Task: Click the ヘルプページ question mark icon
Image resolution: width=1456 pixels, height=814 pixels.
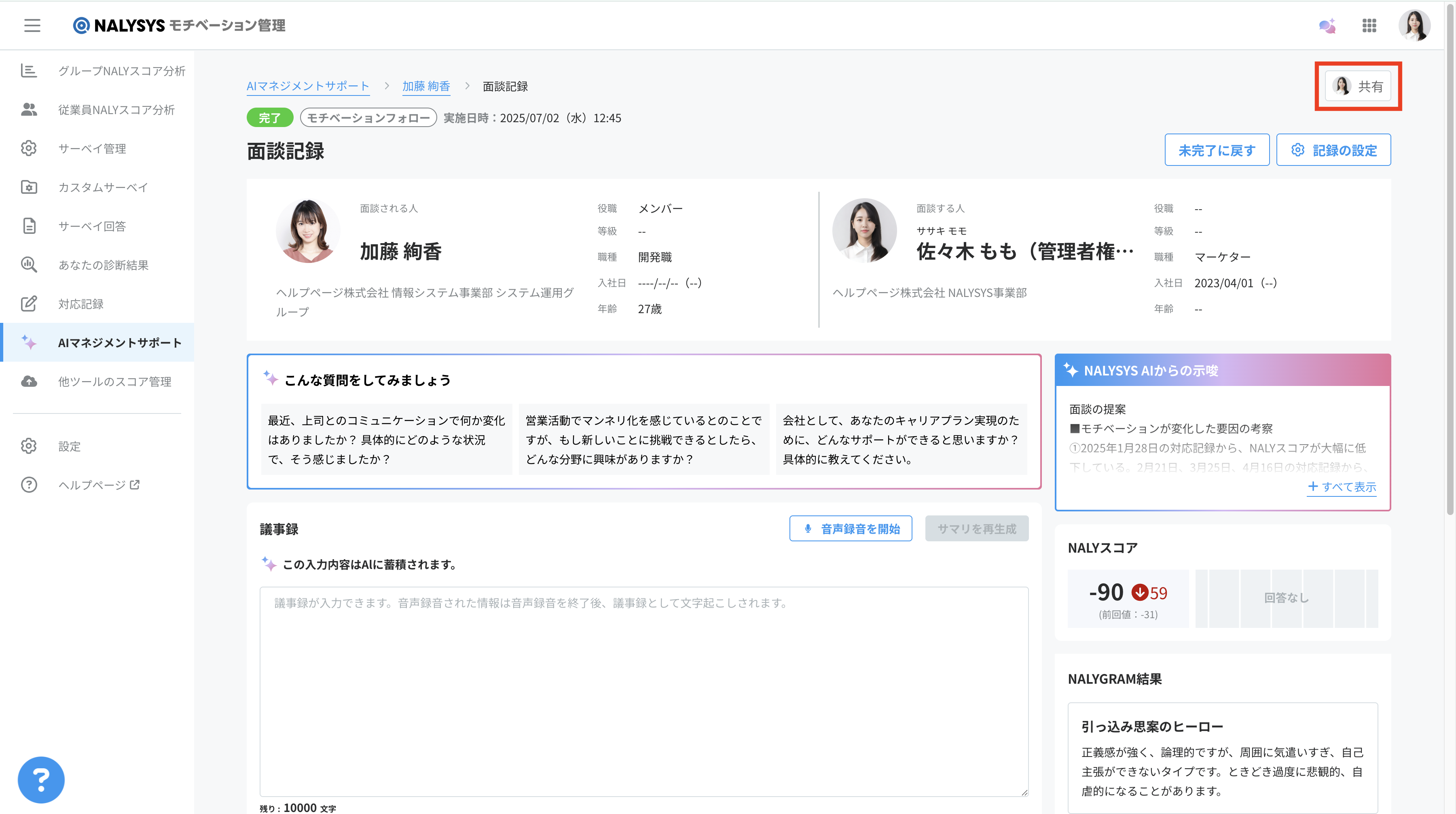Action: 29,485
